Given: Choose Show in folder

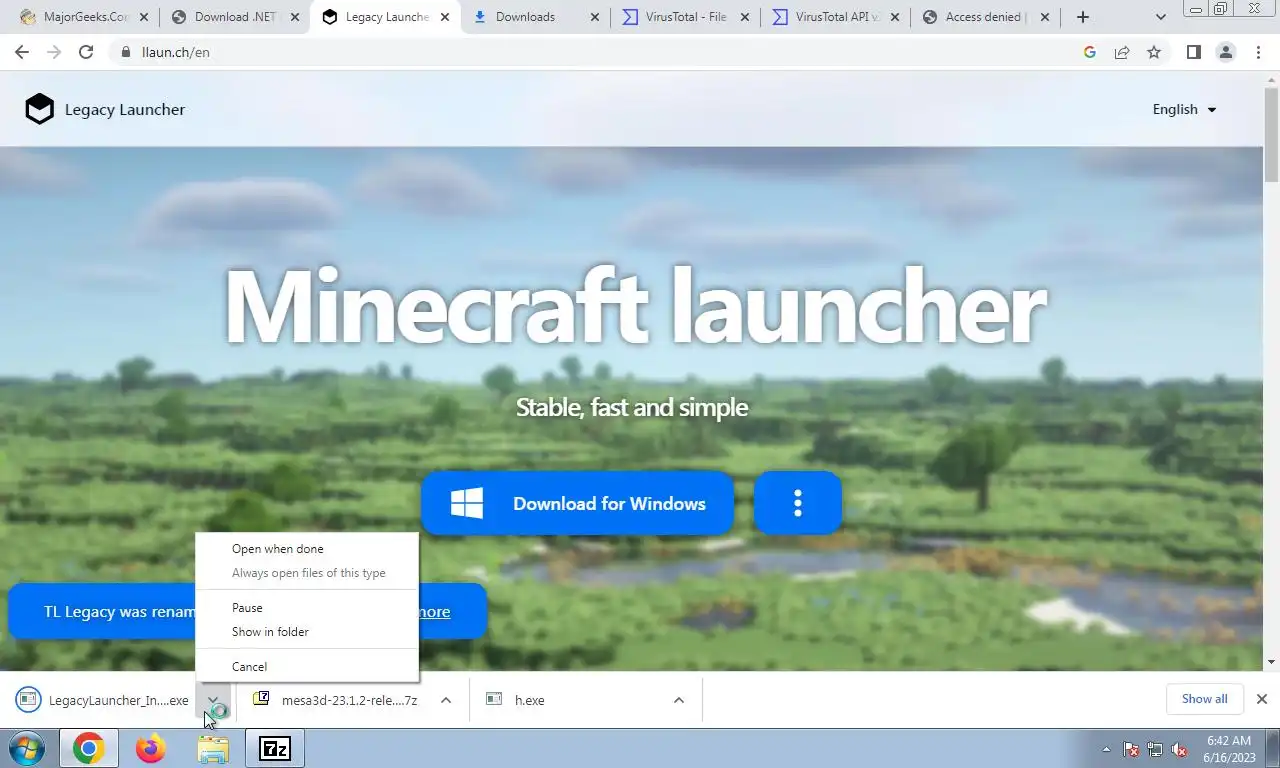Looking at the screenshot, I should coord(307,632).
